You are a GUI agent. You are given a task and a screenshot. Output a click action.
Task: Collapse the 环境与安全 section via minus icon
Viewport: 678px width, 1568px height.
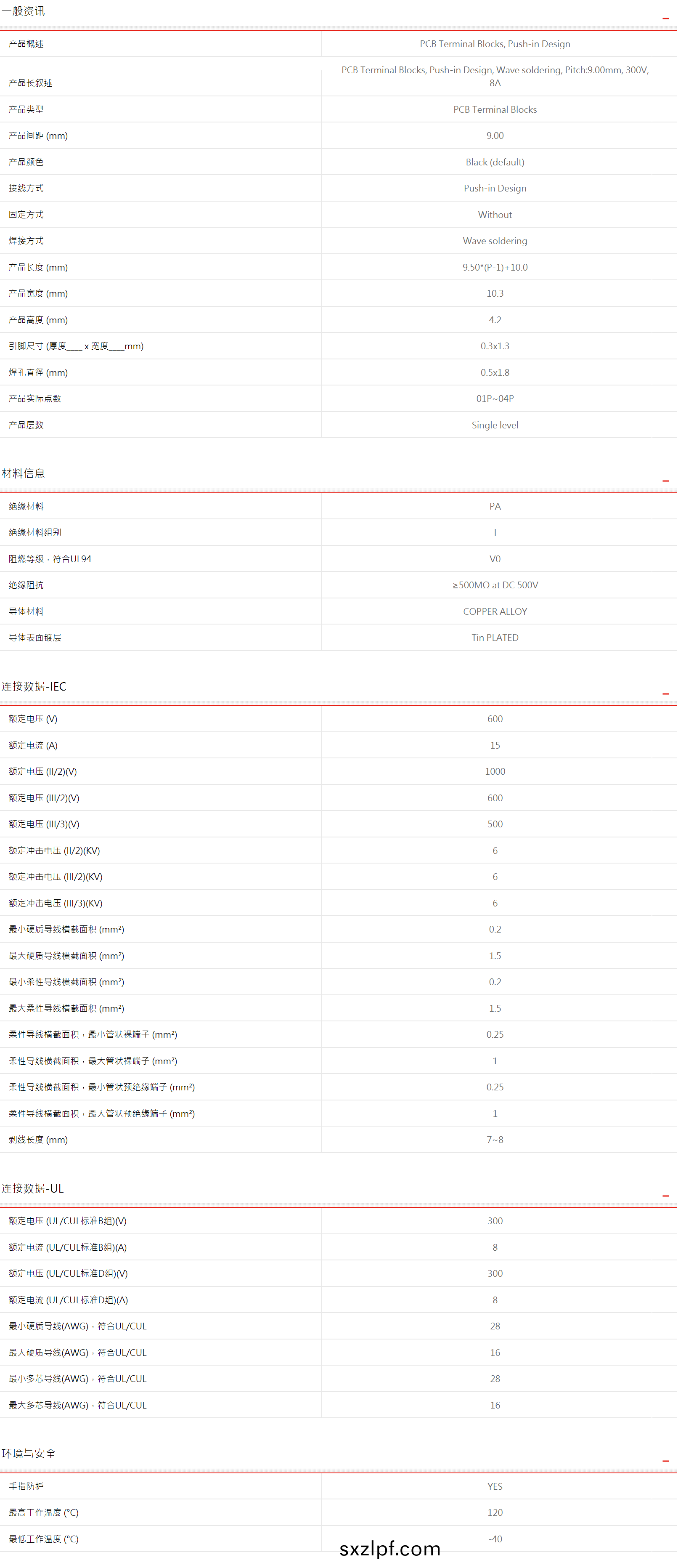click(665, 1461)
